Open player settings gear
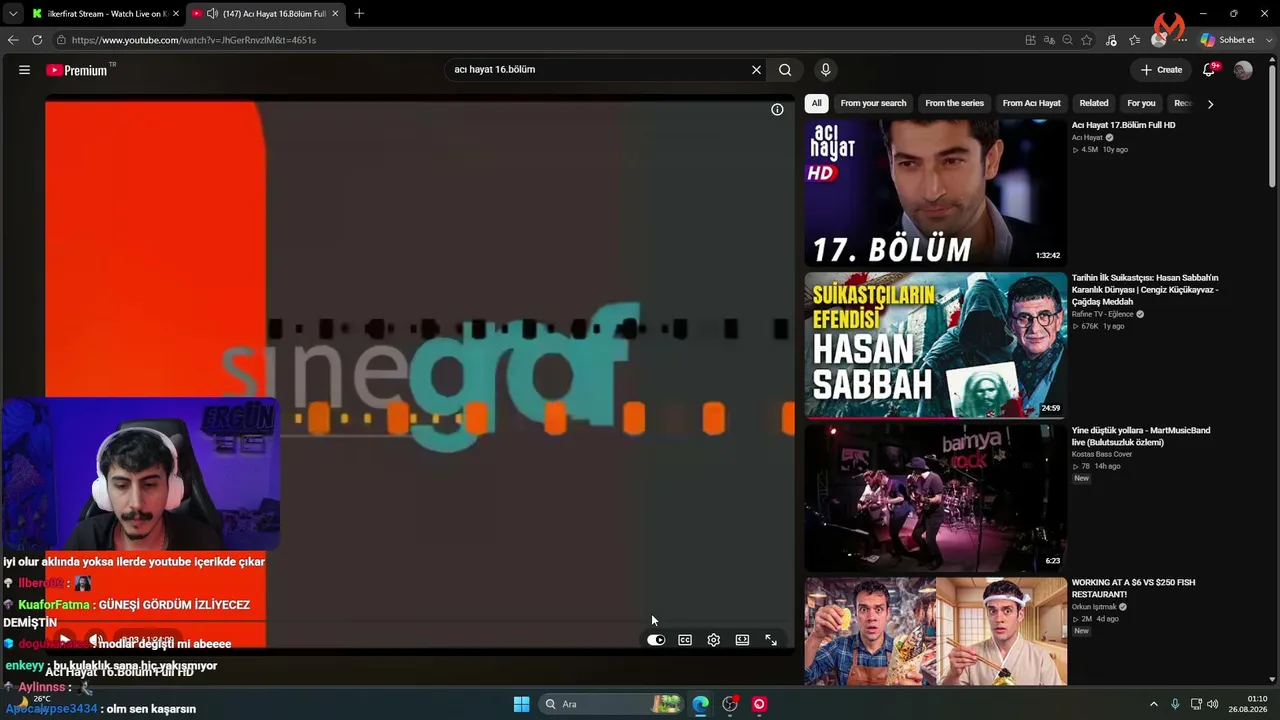 (713, 640)
